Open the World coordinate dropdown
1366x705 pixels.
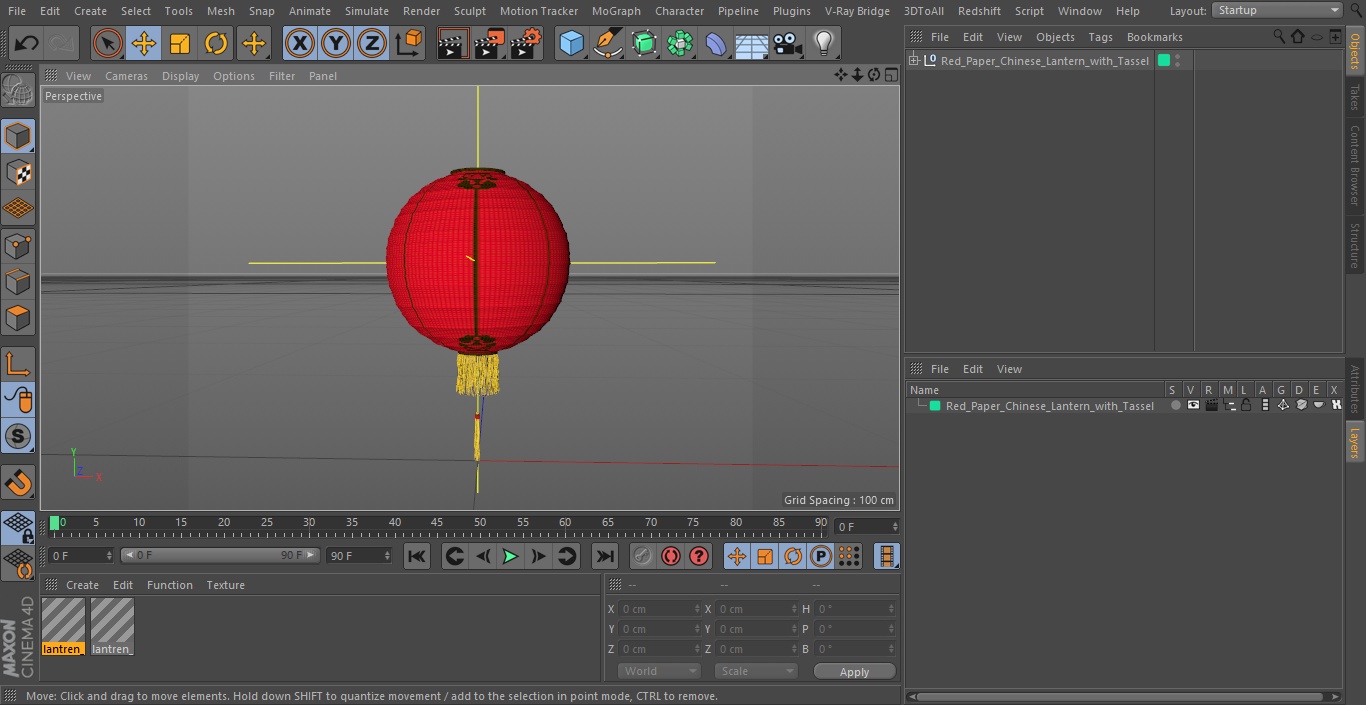coord(658,671)
